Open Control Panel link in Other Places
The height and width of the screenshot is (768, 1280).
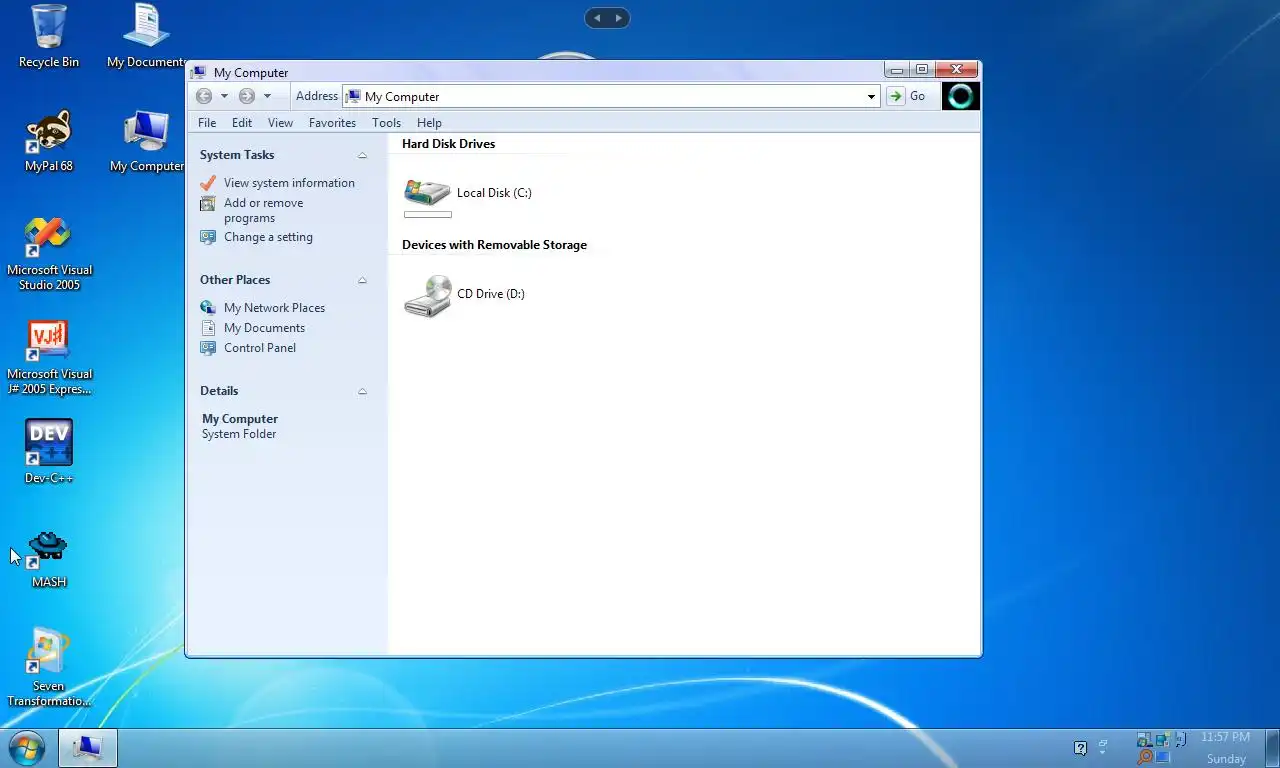(x=260, y=348)
